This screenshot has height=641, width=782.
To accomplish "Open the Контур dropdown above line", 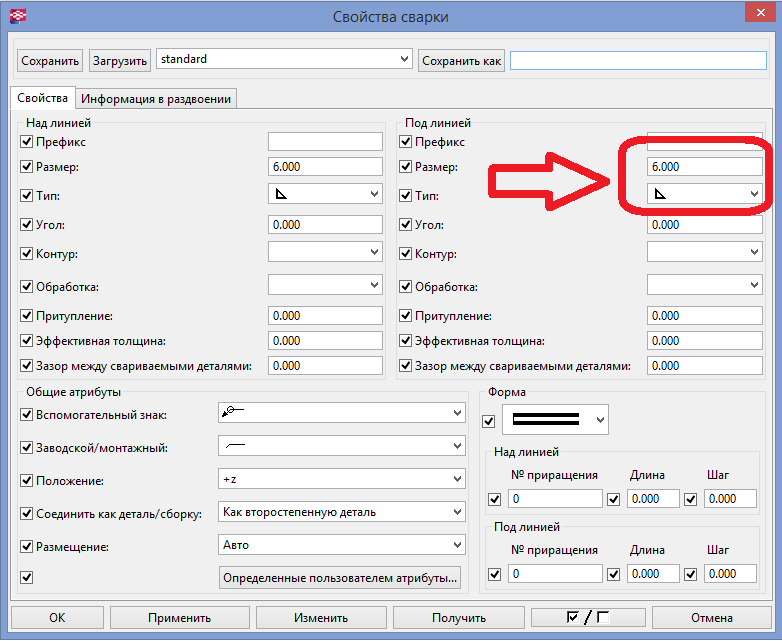I will coord(374,252).
